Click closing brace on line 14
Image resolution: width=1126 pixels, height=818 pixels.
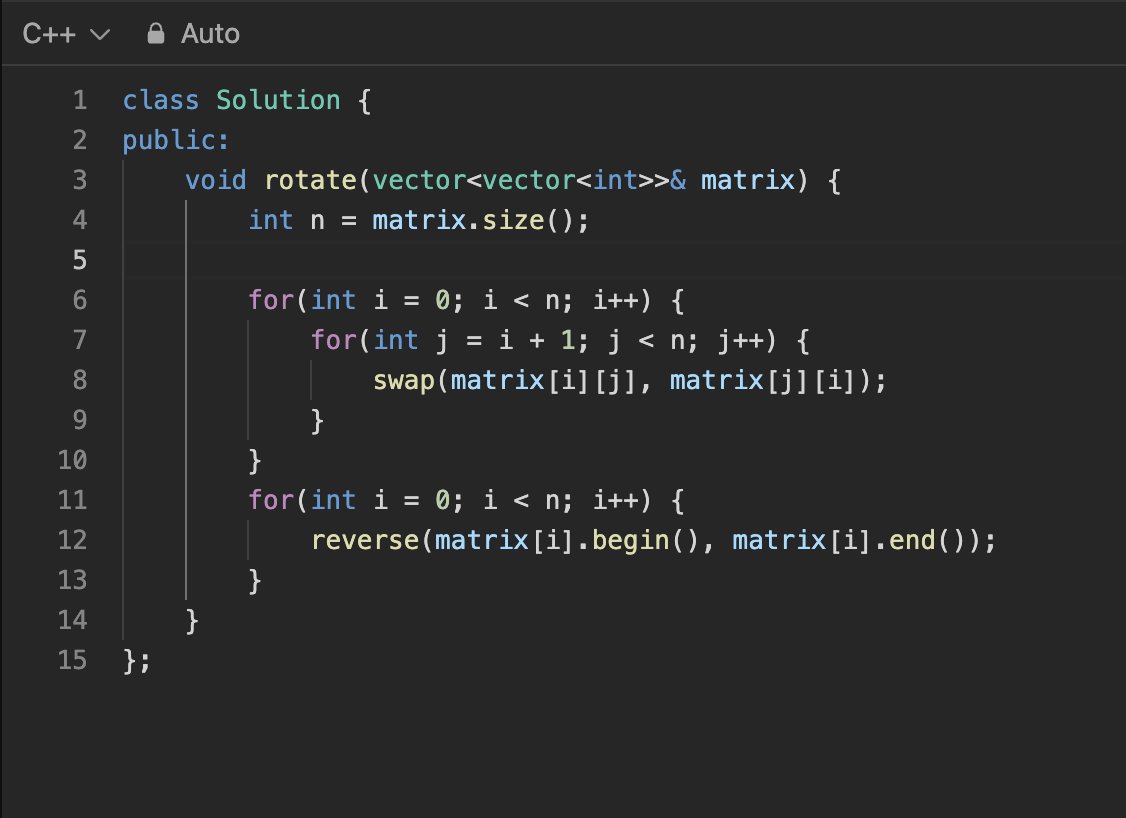[192, 621]
